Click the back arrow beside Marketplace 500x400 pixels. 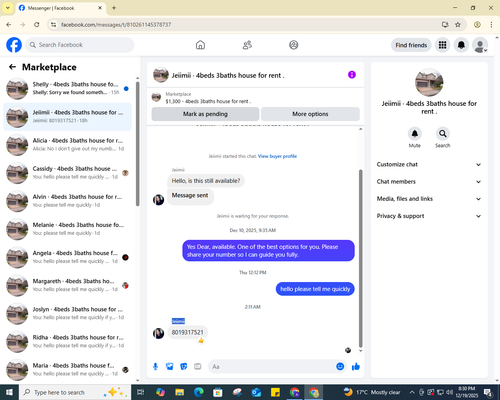(12, 67)
